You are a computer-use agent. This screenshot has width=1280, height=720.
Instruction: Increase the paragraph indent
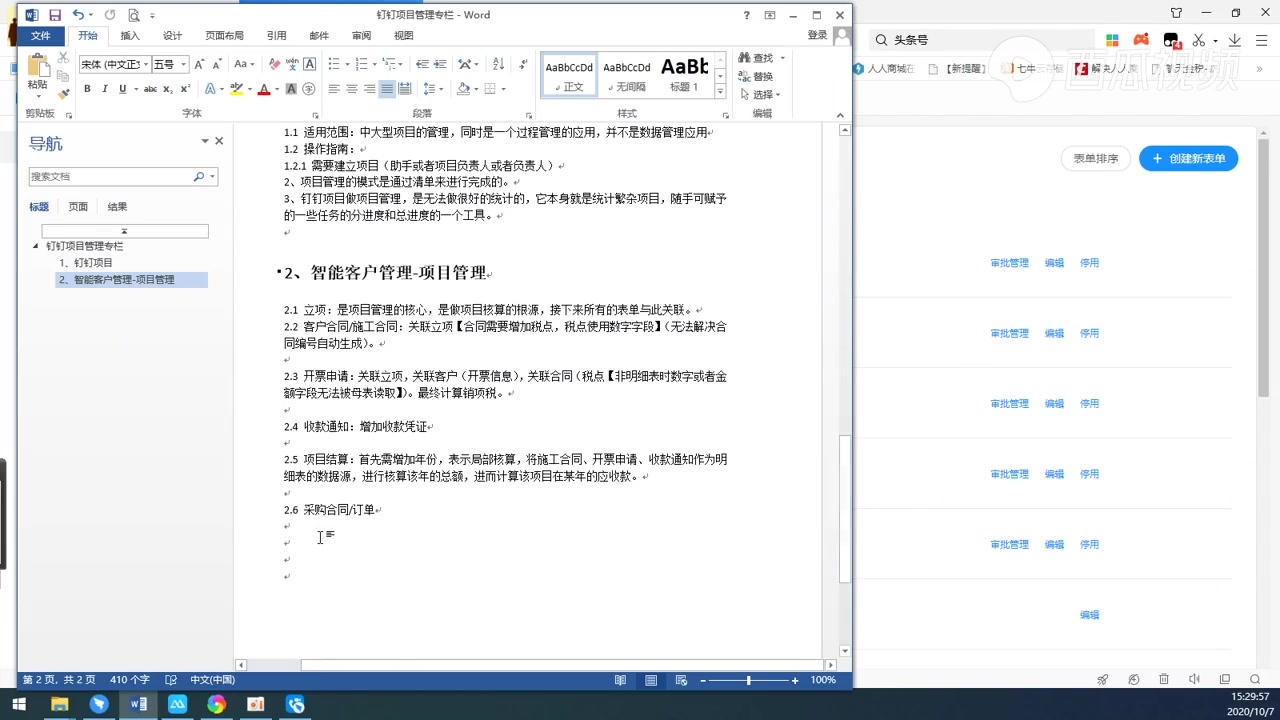[x=440, y=64]
